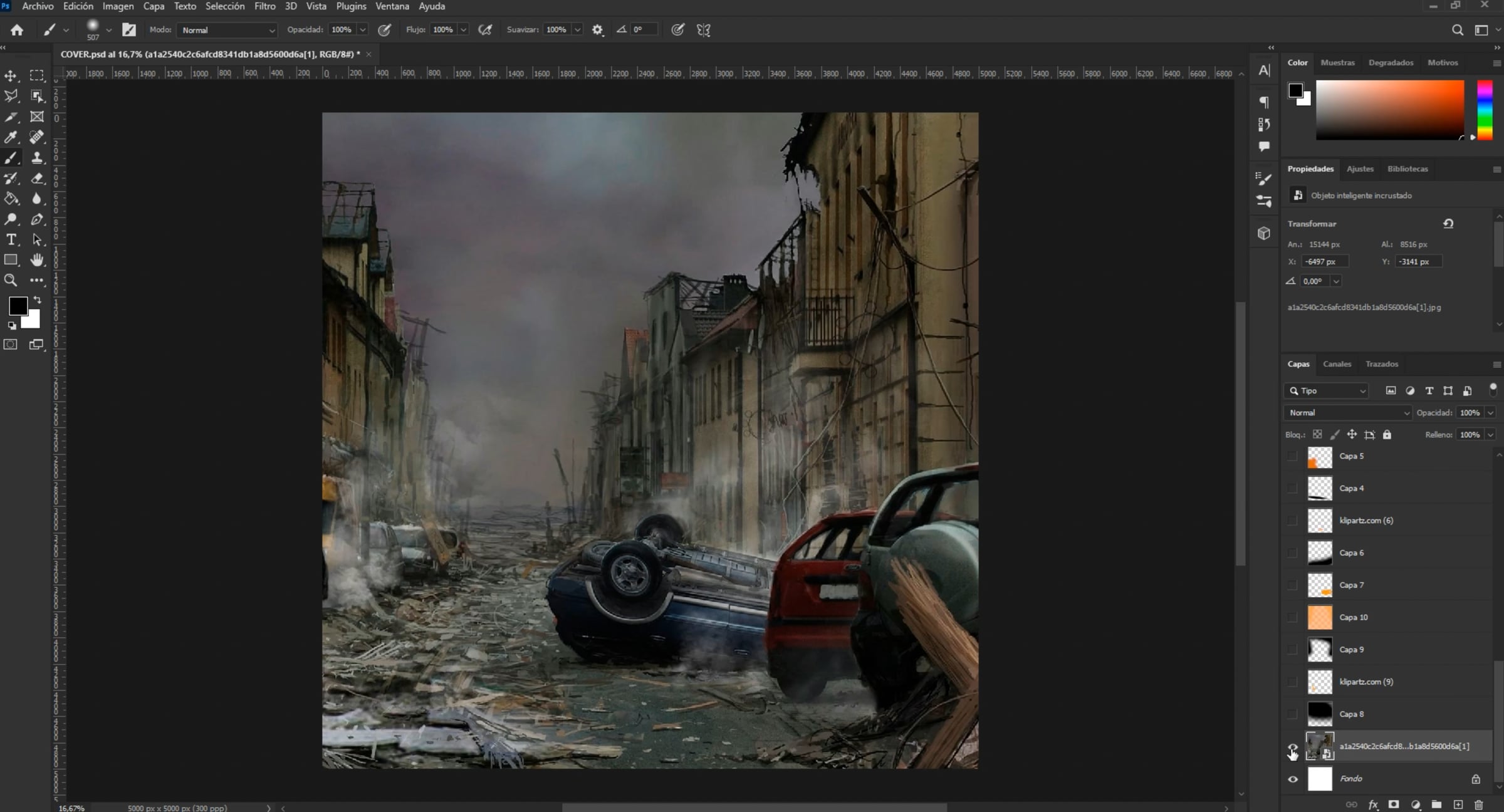Screen dimensions: 1504x812
Task: Show the Capa 8 layer
Action: click(1293, 714)
